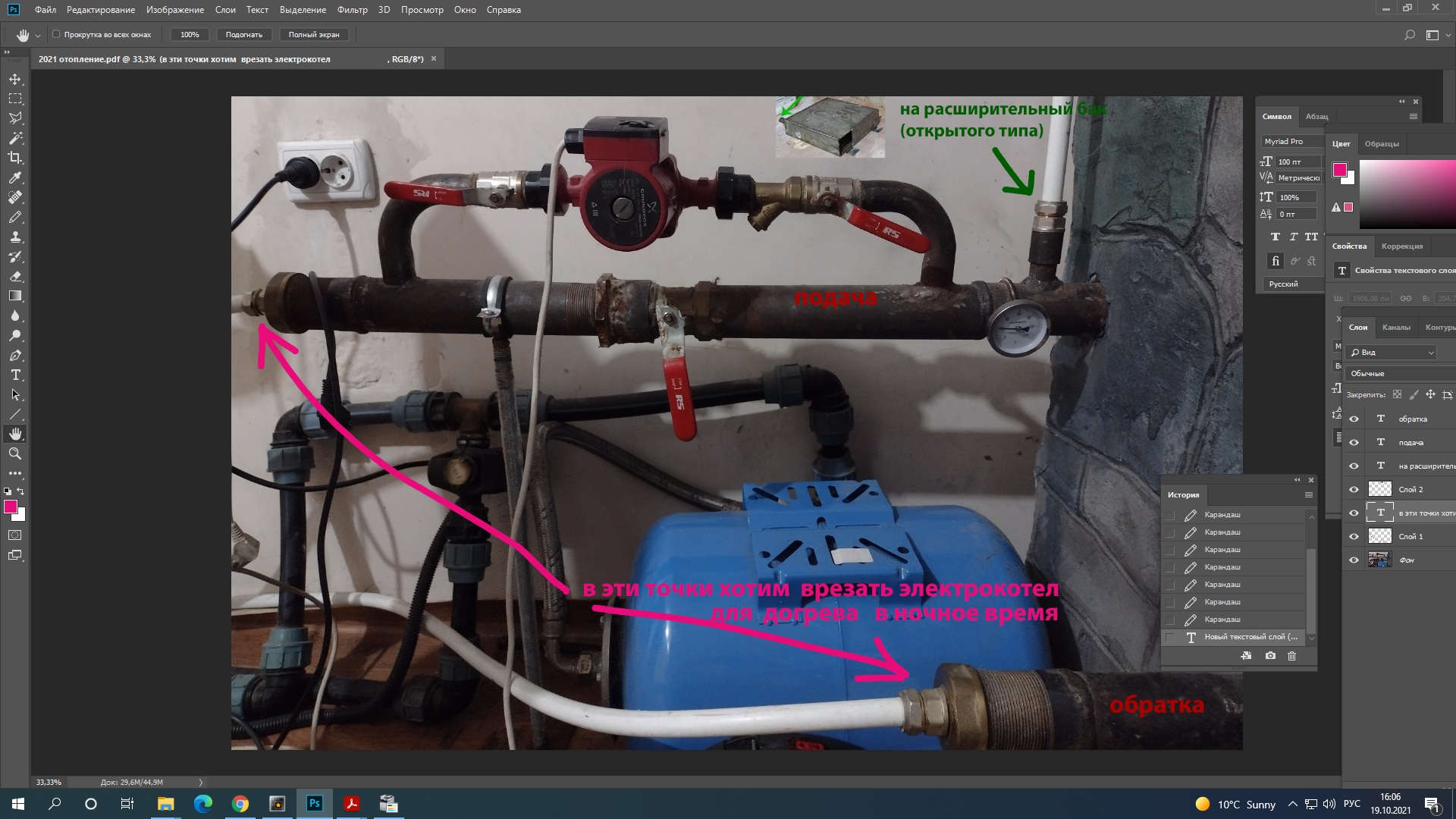1456x819 pixels.
Task: Enable scroll all windows checkbox
Action: tap(56, 34)
